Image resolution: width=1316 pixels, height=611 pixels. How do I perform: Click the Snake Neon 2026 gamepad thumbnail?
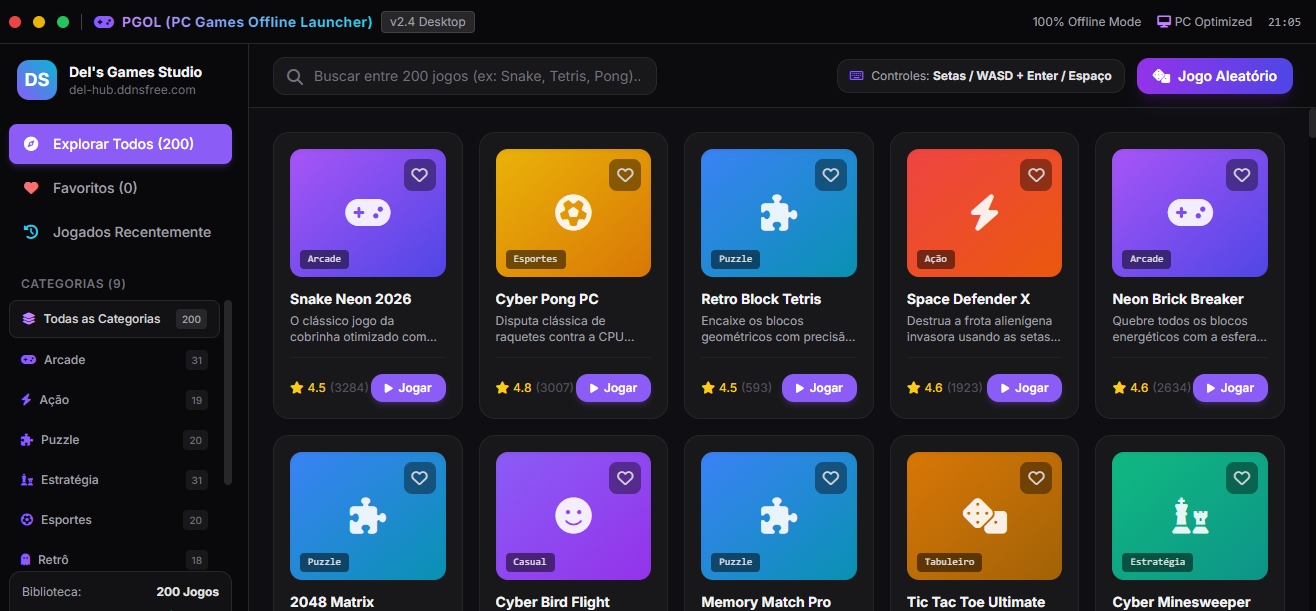click(368, 212)
